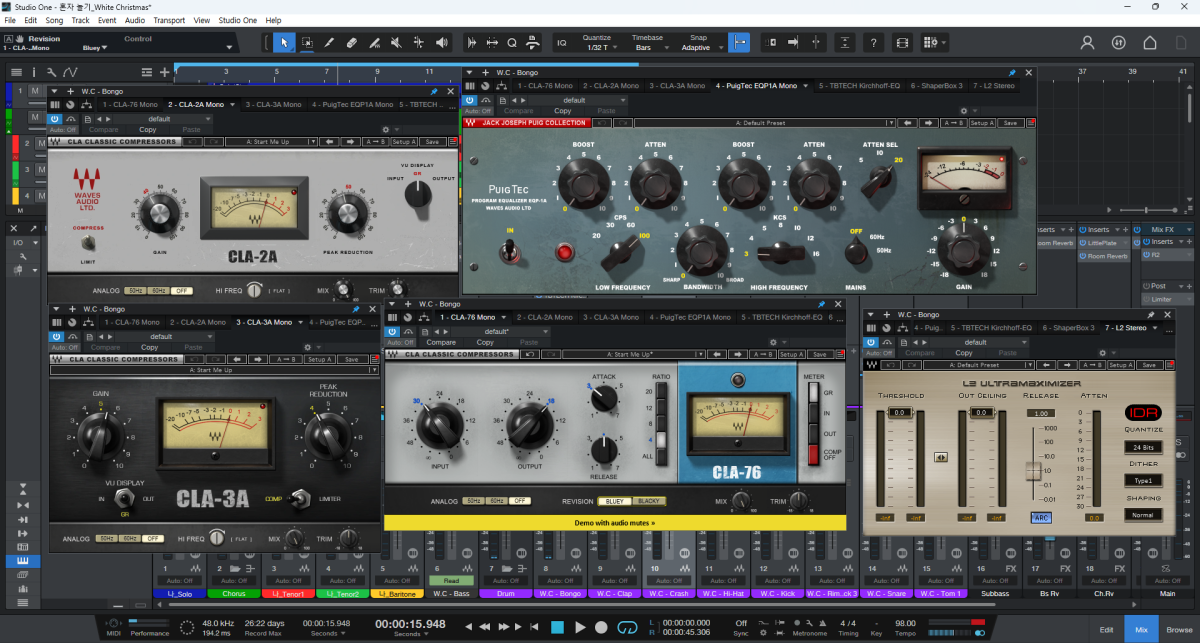Click the stop button in transport
Image resolution: width=1200 pixels, height=643 pixels.
pos(557,627)
